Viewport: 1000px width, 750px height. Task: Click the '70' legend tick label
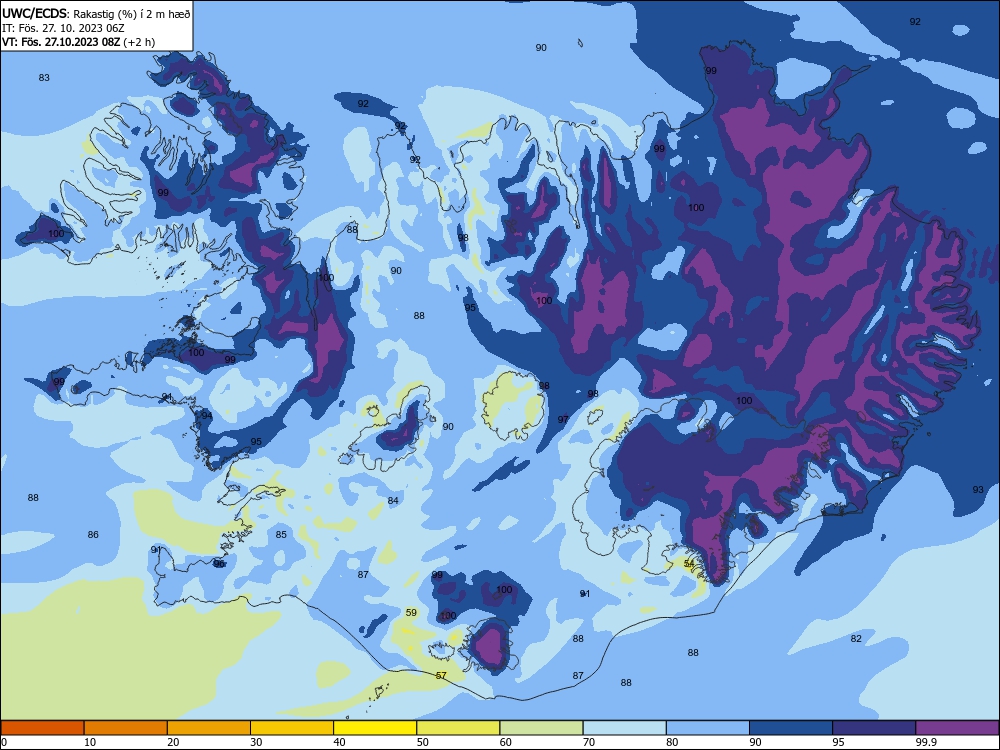[589, 742]
